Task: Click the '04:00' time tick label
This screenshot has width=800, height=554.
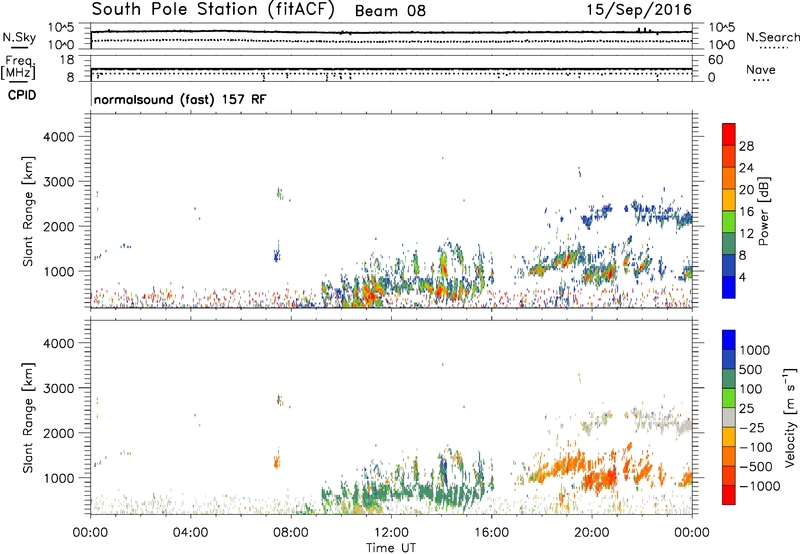Action: [x=190, y=533]
